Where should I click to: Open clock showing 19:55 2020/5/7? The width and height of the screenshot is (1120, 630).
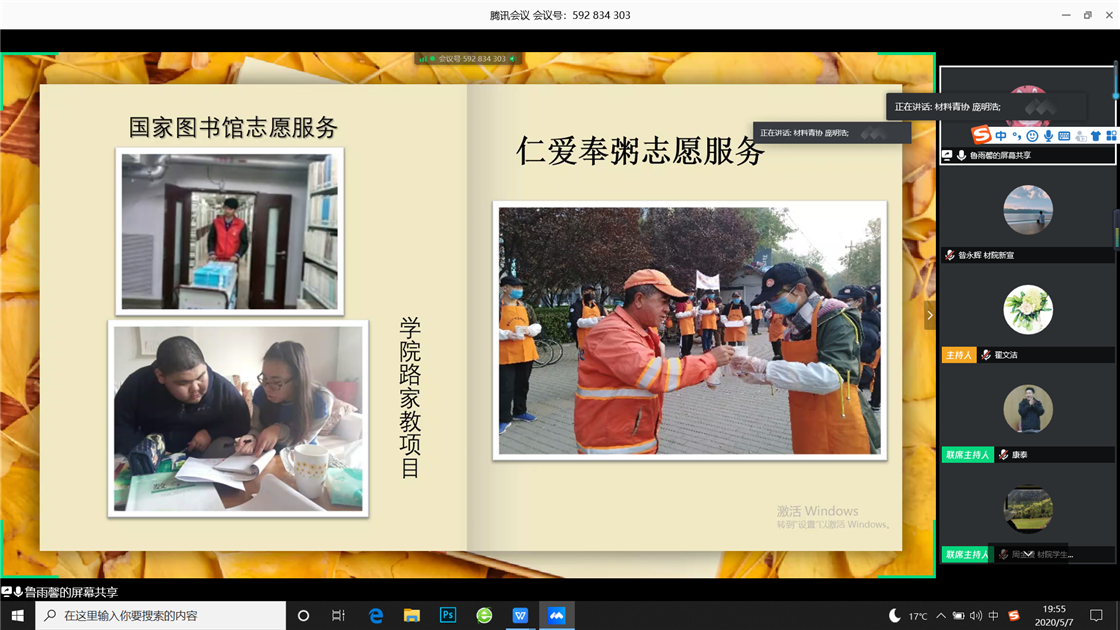1054,616
